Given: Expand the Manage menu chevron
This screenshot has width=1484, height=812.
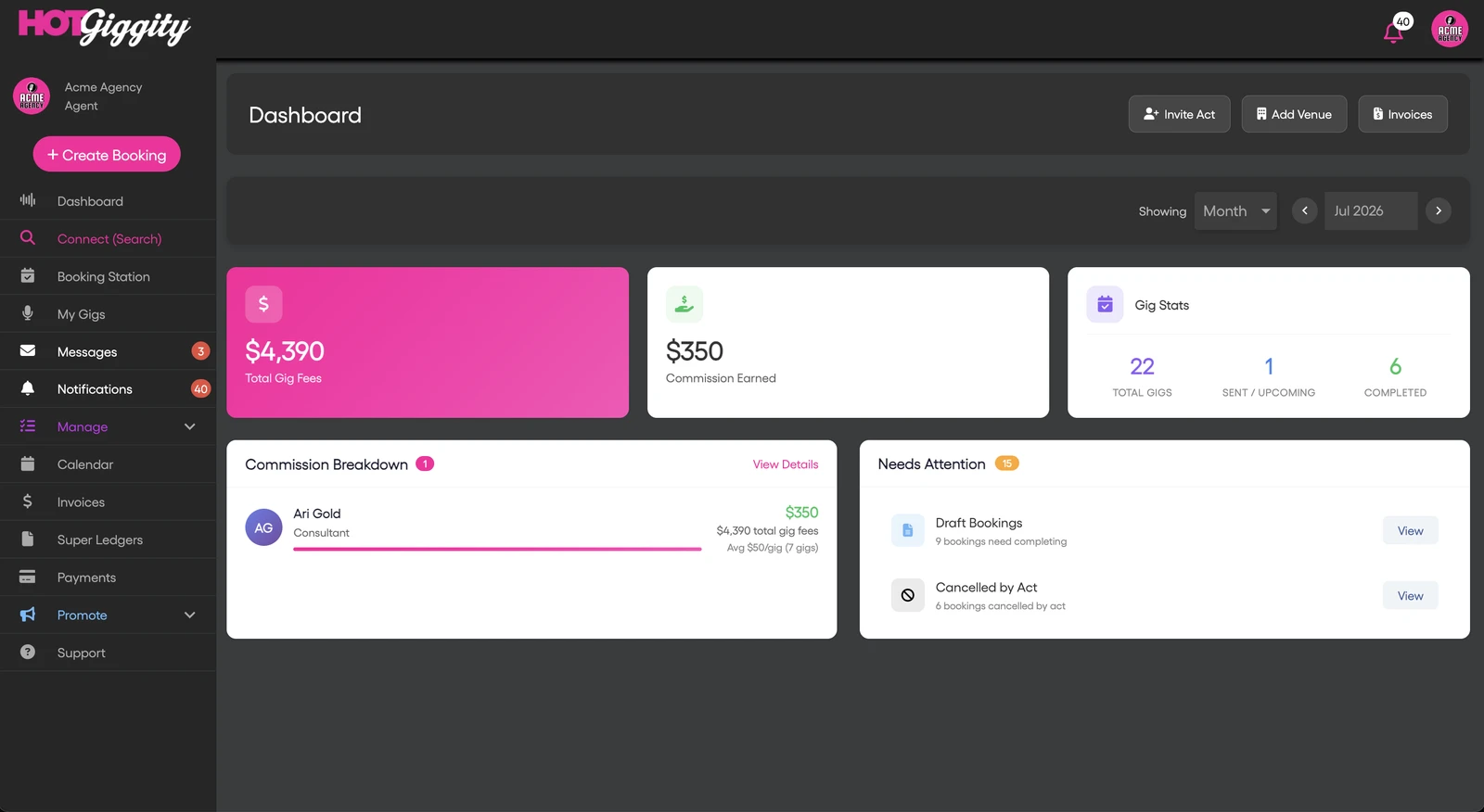Looking at the screenshot, I should (190, 426).
